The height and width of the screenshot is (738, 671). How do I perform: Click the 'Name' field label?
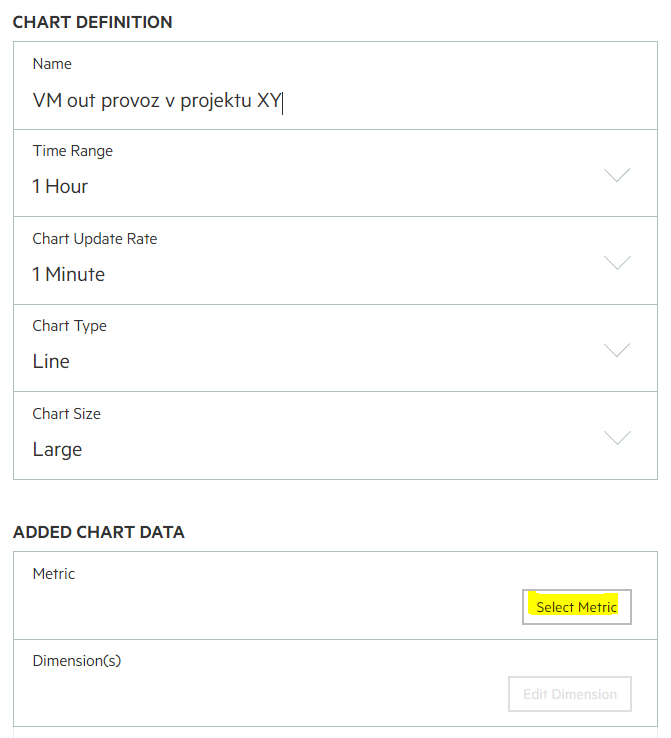[52, 64]
